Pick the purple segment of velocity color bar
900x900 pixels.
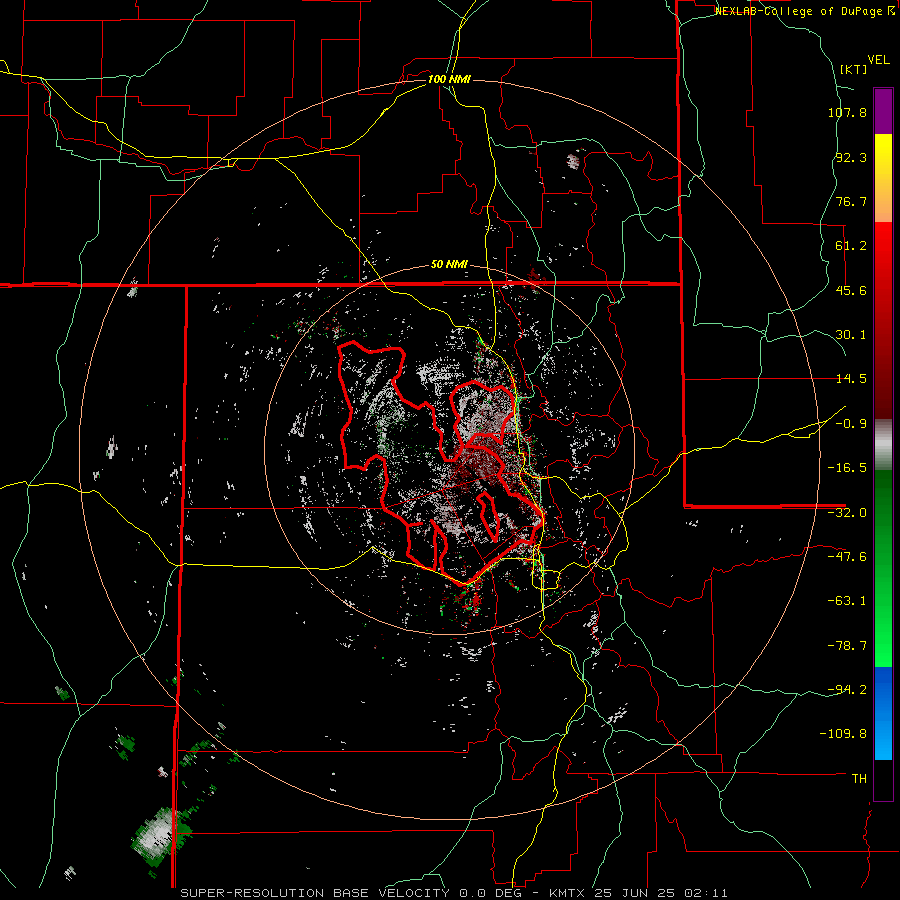pos(883,111)
